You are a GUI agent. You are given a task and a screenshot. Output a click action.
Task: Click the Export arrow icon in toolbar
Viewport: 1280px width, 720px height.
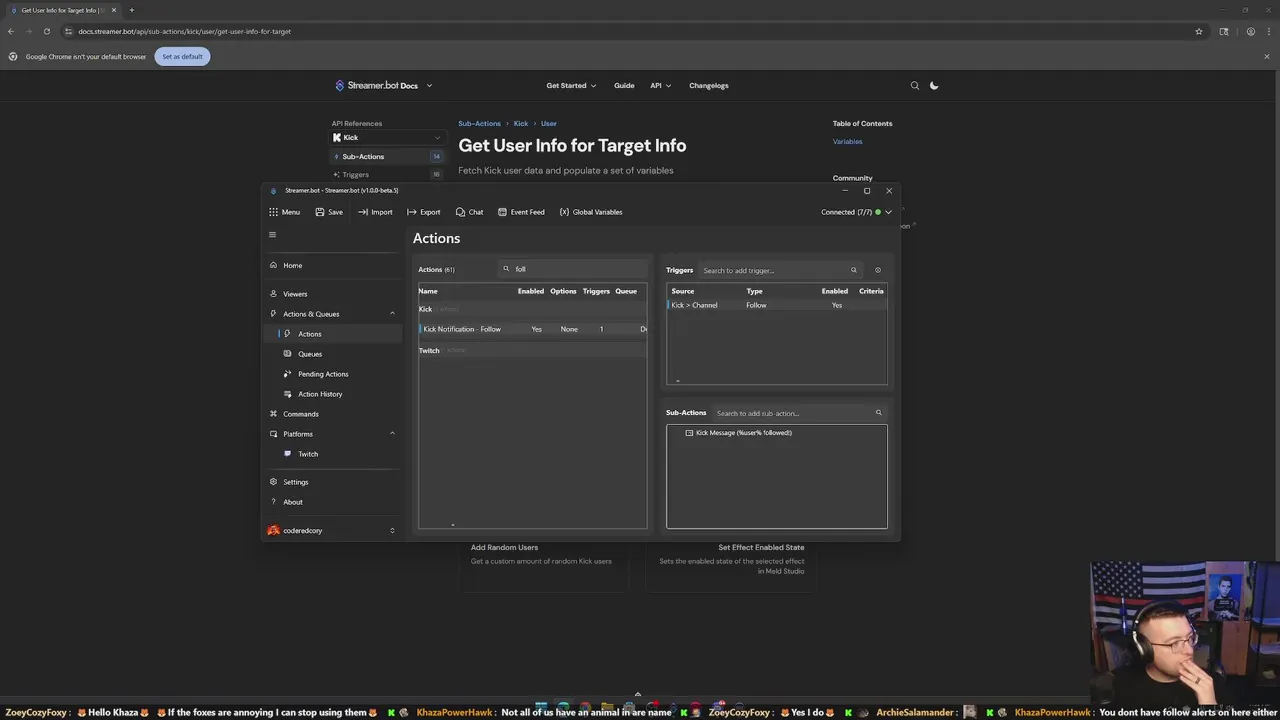pos(412,212)
